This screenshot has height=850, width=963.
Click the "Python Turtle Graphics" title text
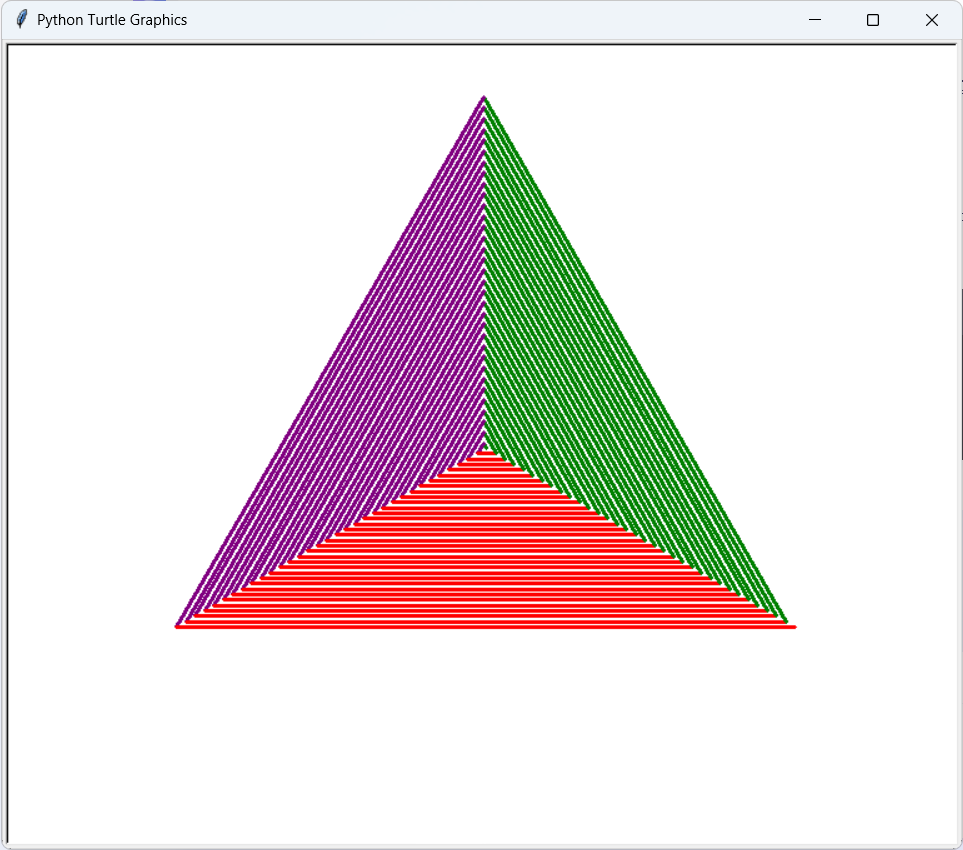112,20
